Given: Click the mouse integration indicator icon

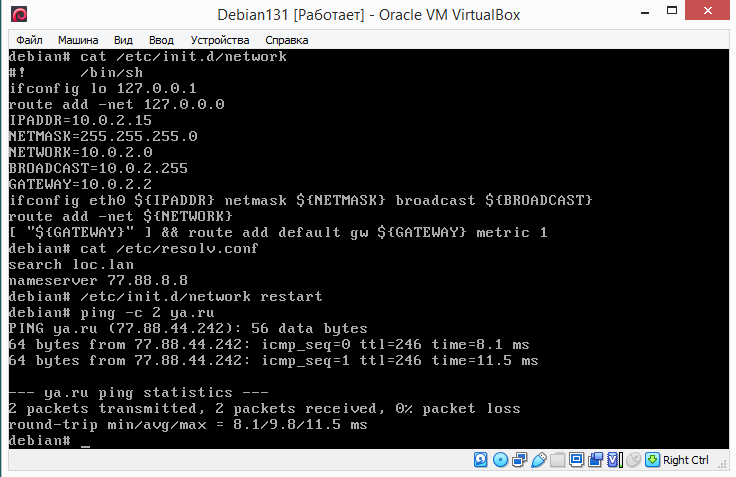Looking at the screenshot, I should click(632, 460).
